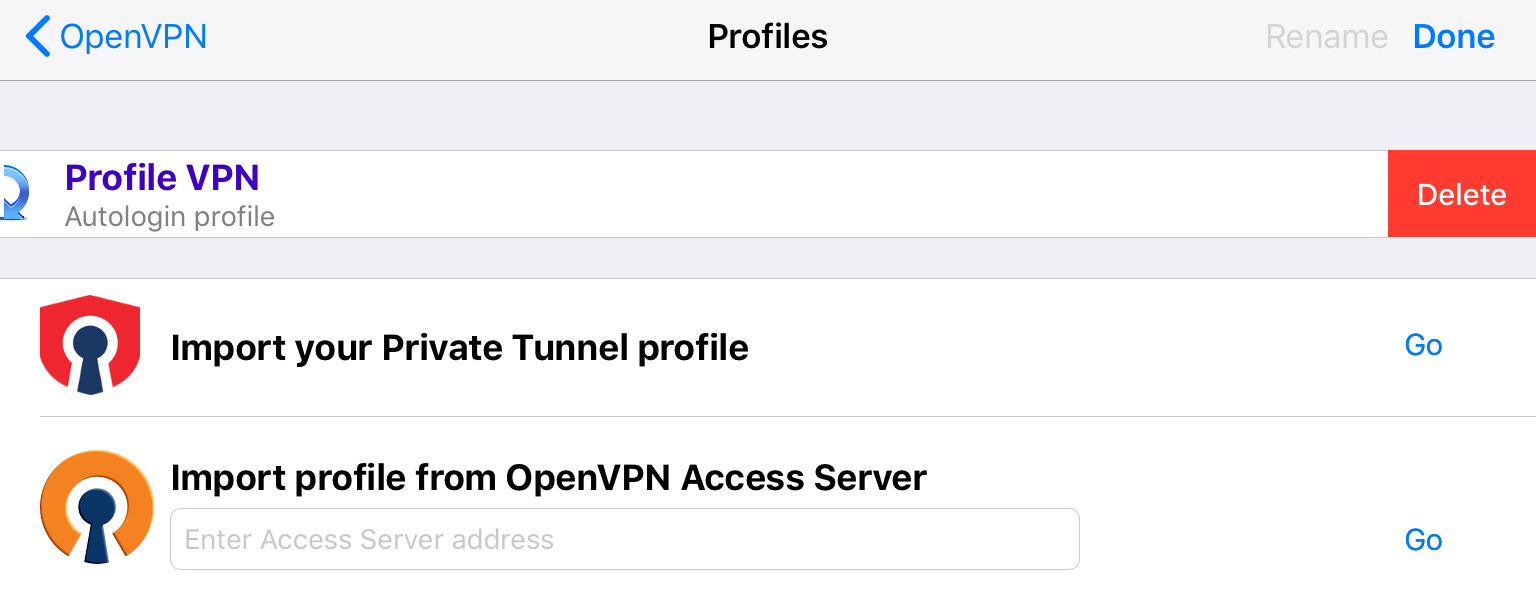The image size is (1536, 596).
Task: Go back via the OpenVPN label
Action: click(133, 37)
